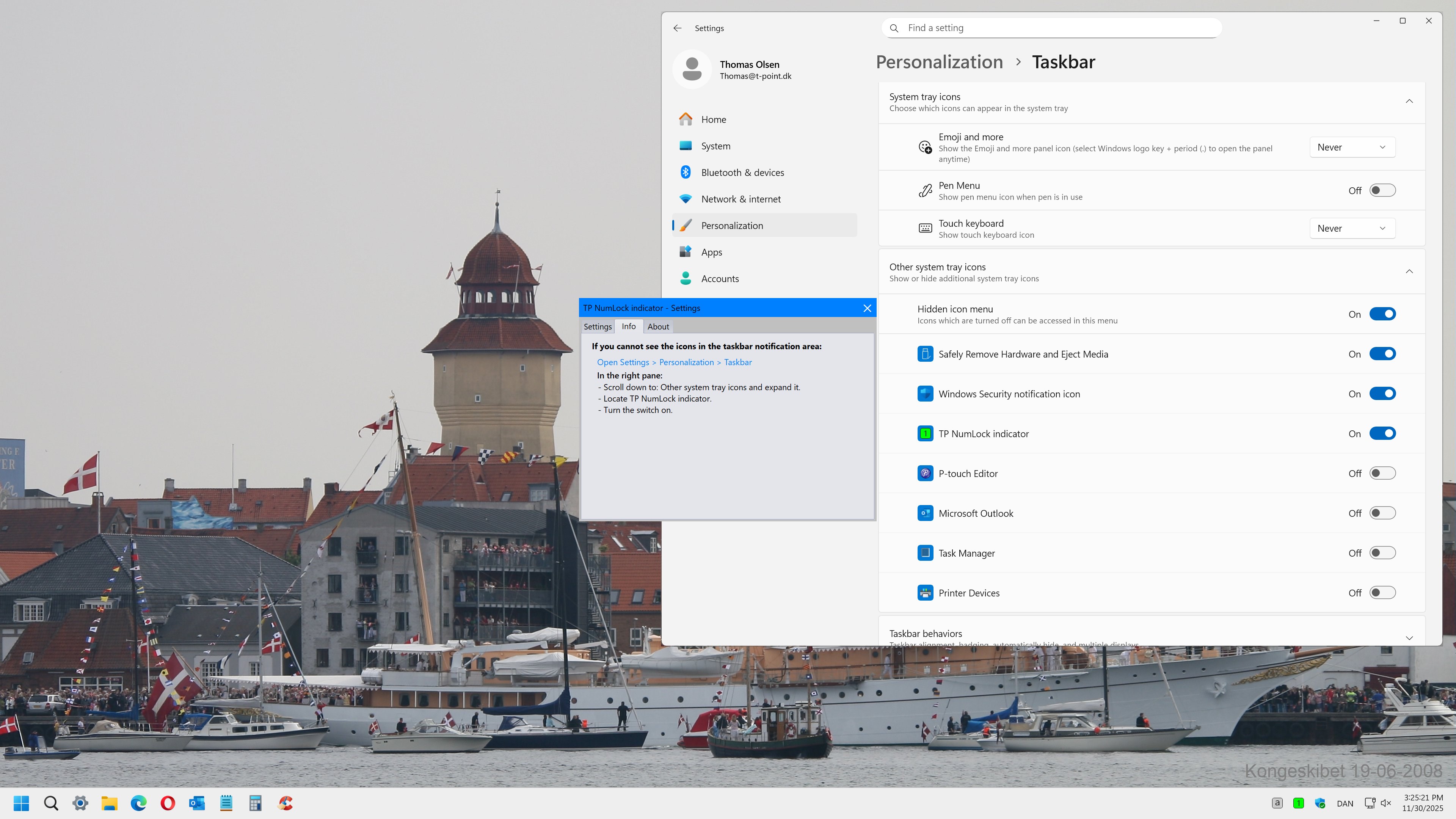Switch to the About tab

point(658,327)
